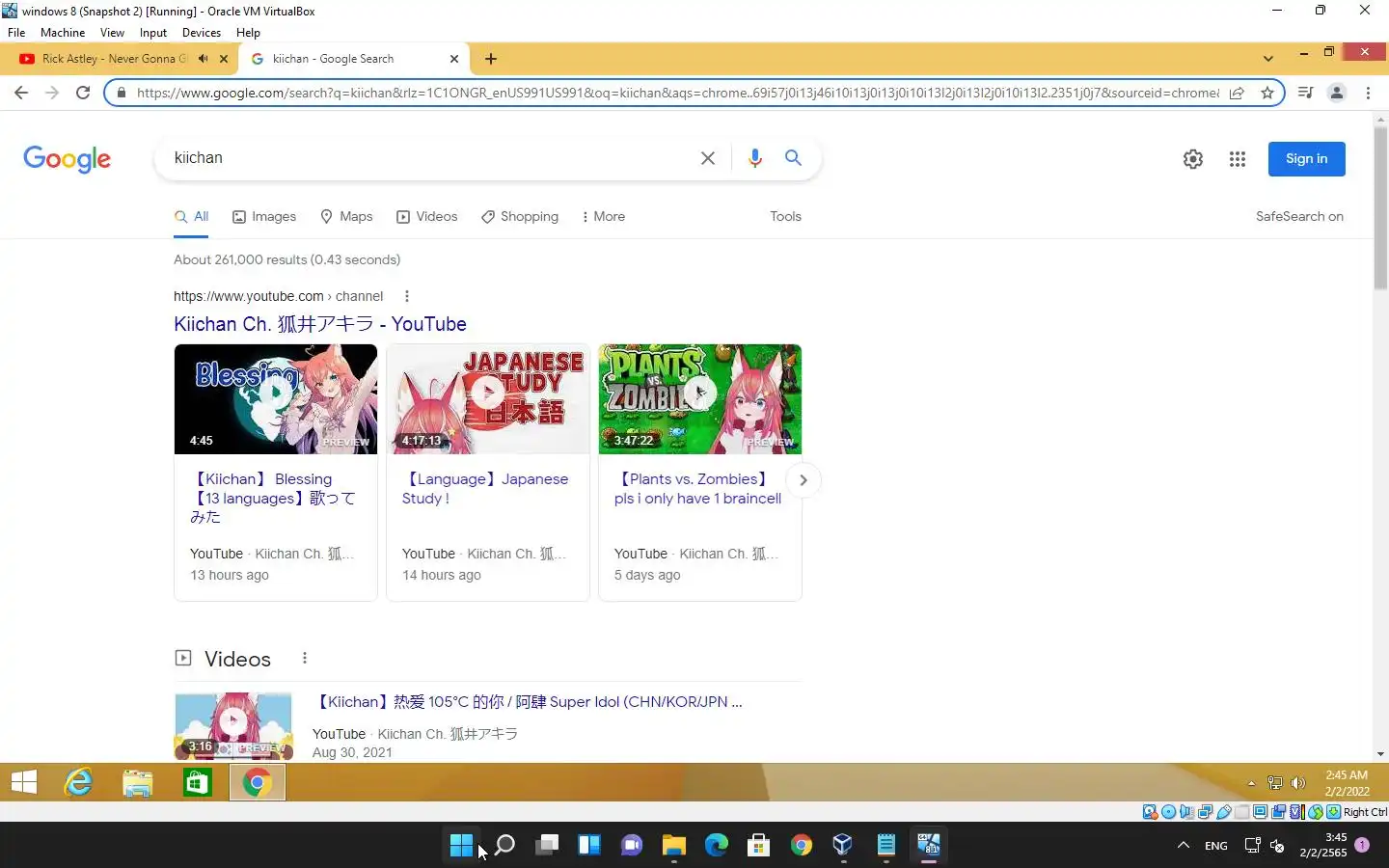
Task: Show hidden tray icons in the Windows 8 guest
Action: pos(1251,783)
